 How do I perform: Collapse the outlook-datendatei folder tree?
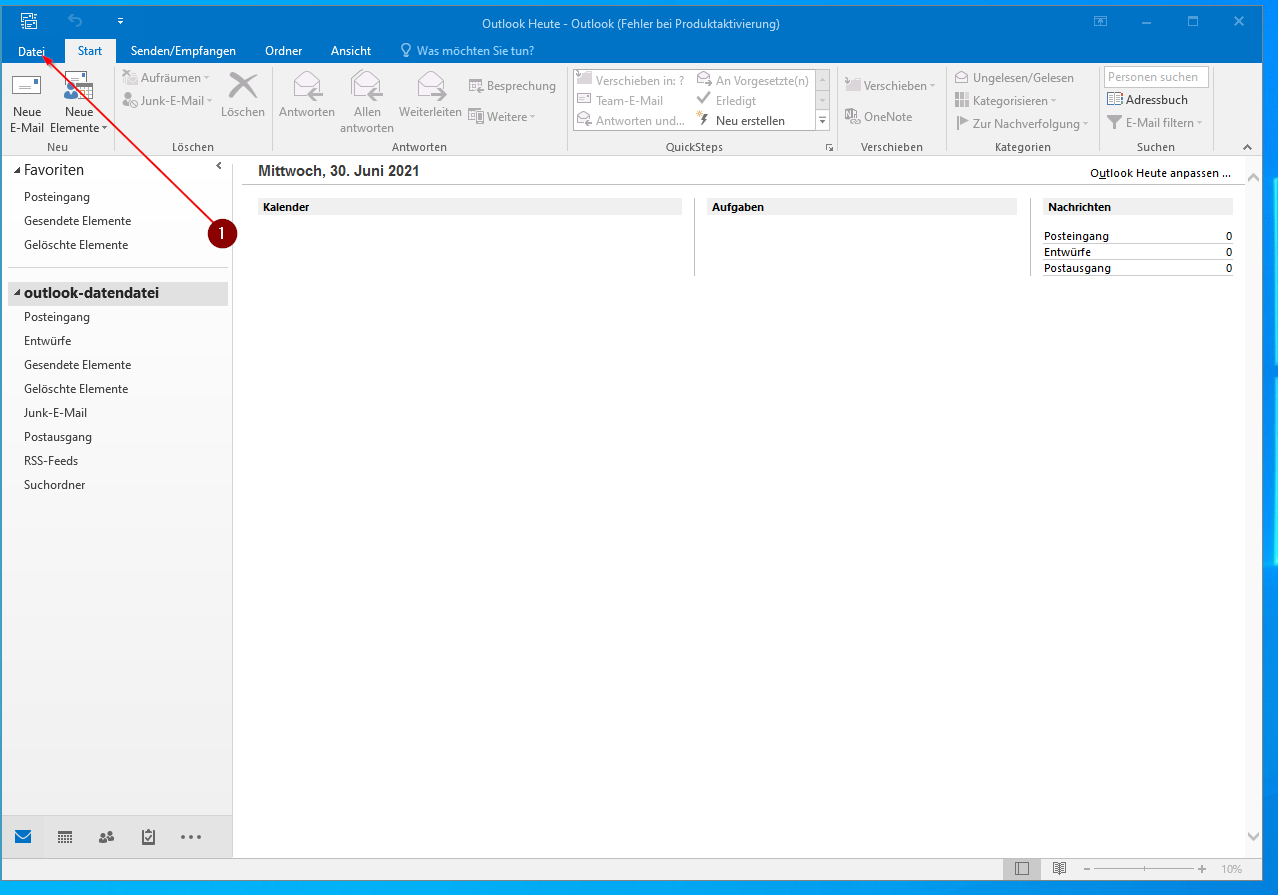click(16, 294)
